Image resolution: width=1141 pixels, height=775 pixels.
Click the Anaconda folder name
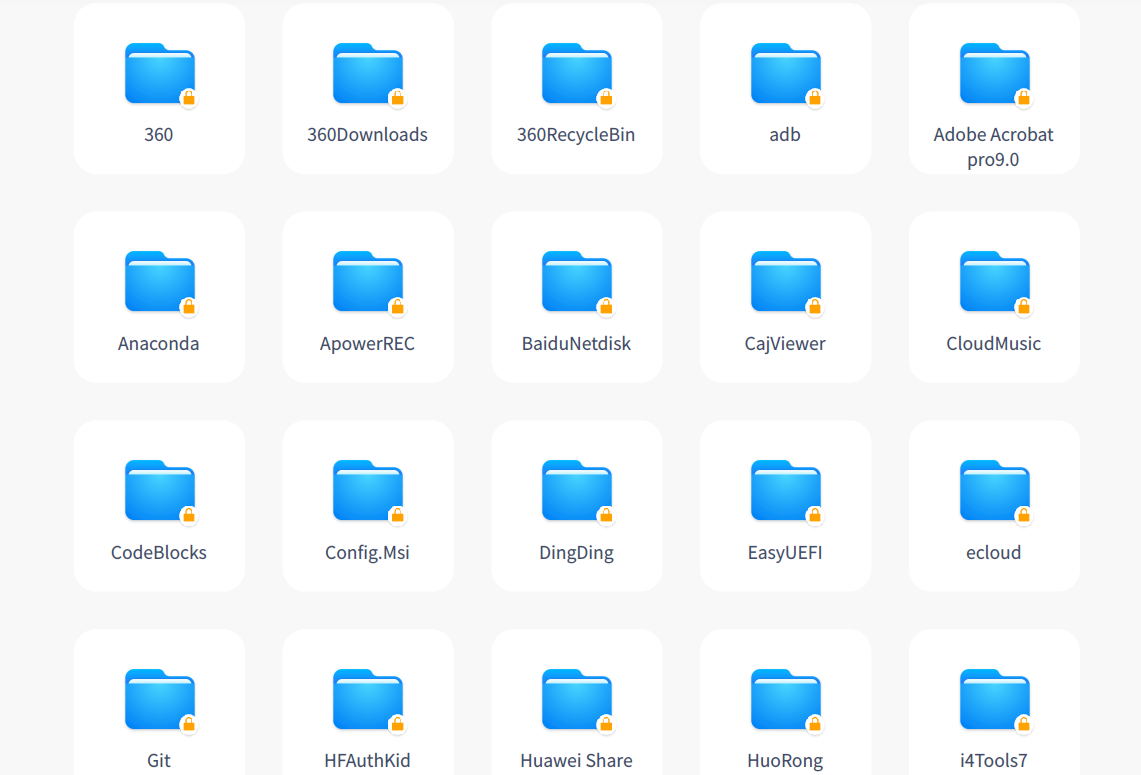159,343
